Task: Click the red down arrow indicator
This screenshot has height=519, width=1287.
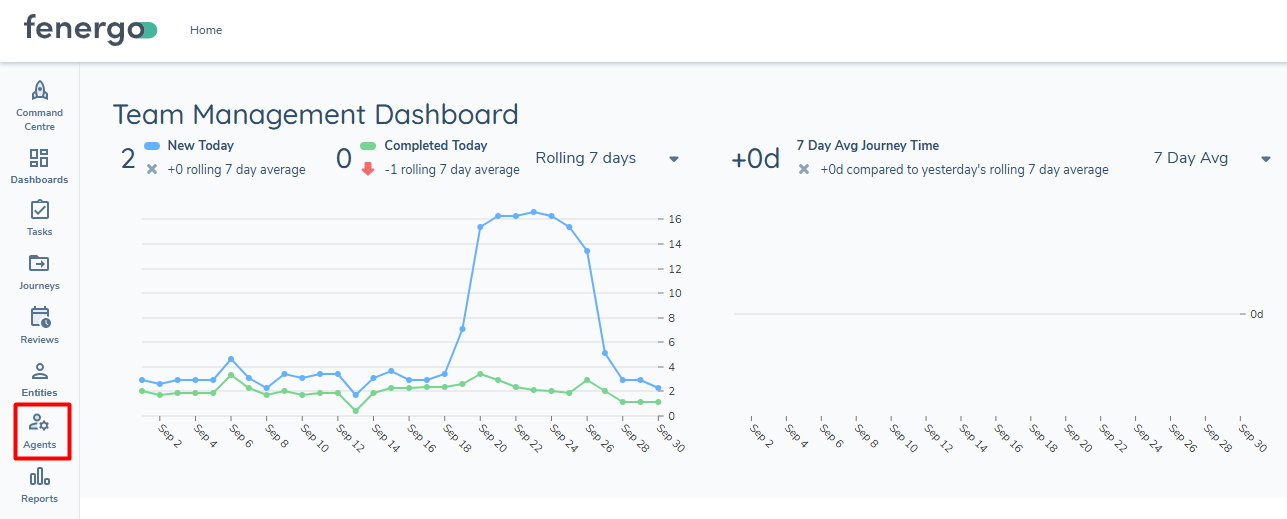Action: [368, 169]
